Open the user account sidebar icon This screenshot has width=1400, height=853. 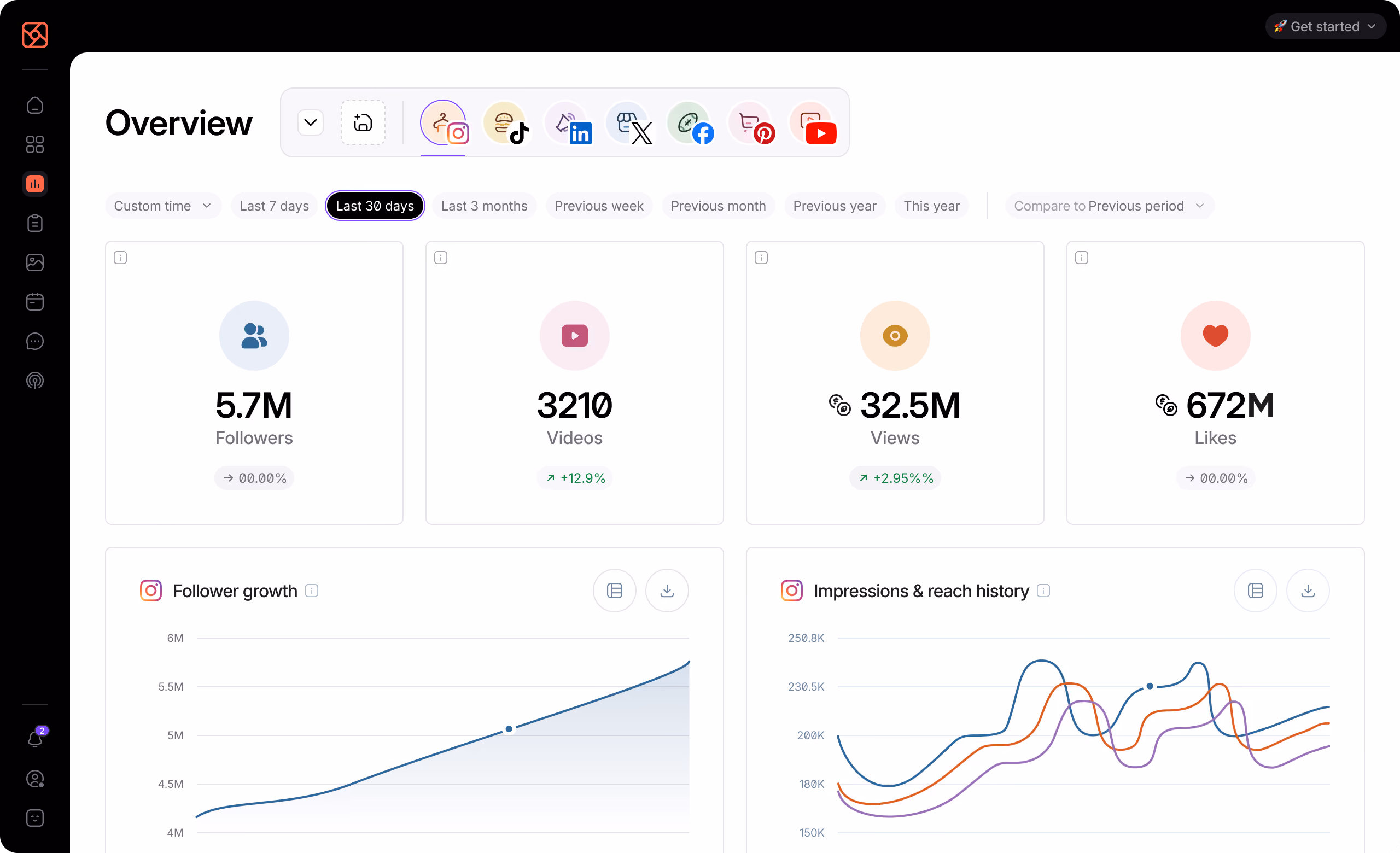tap(34, 779)
